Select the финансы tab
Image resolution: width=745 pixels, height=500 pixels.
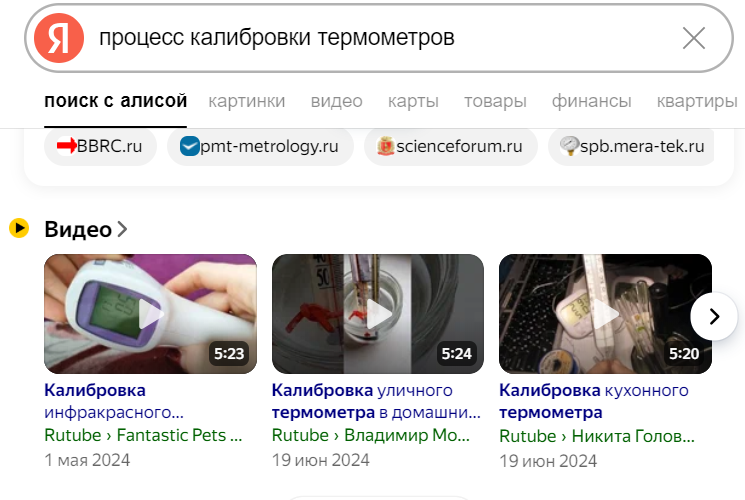click(592, 101)
